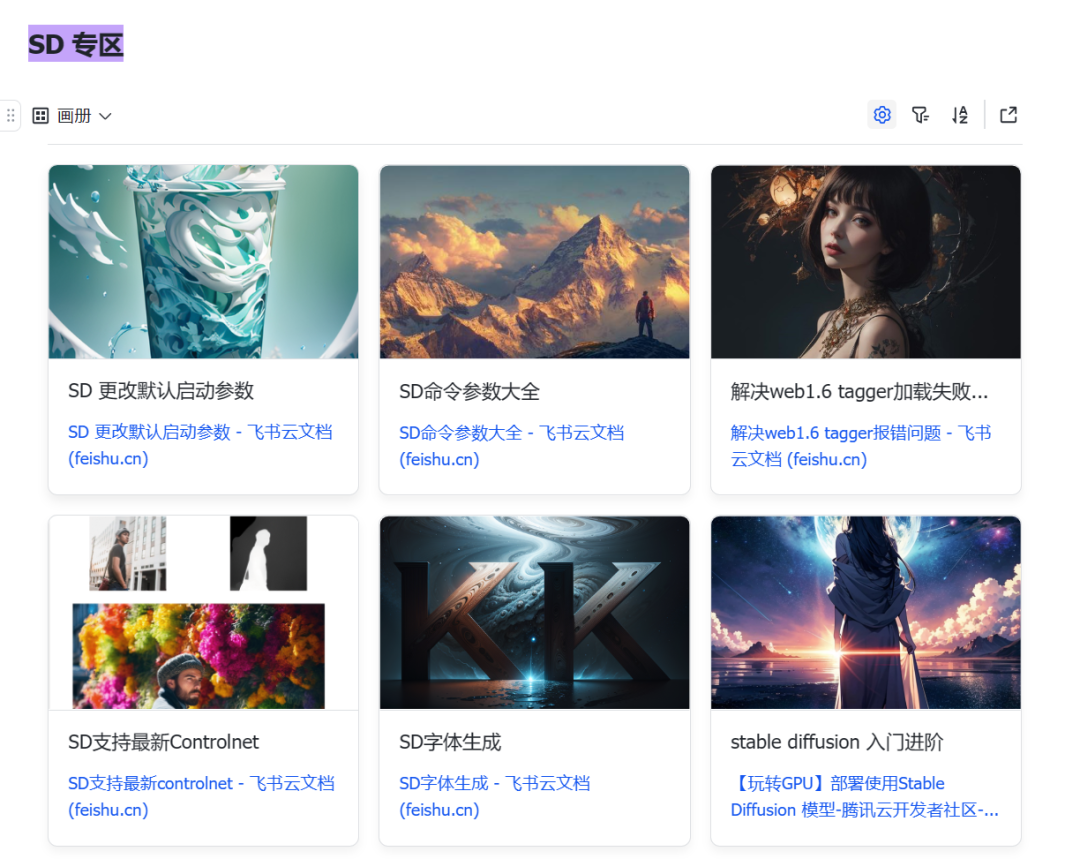Click title stable diffusion 入门进阶
This screenshot has height=859, width=1080.
837,742
